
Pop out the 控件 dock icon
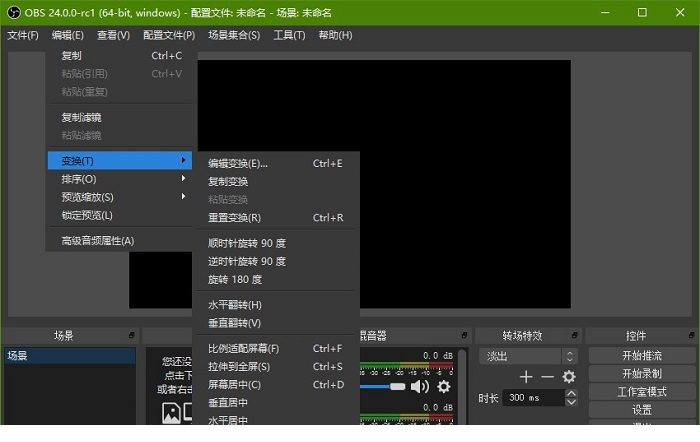click(692, 335)
